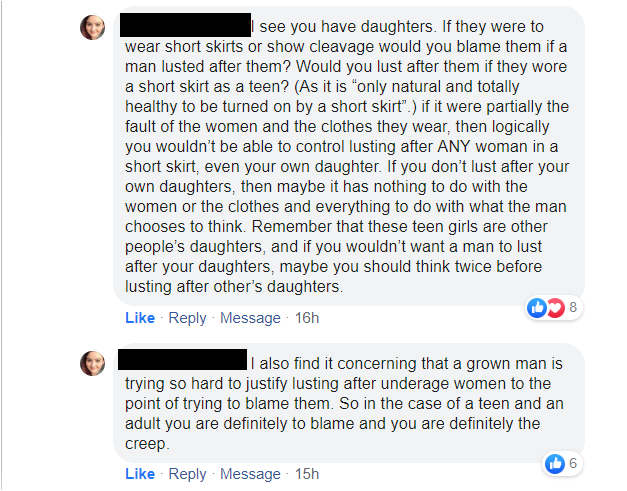This screenshot has width=627, height=491.
Task: Open the reaction count 6 list
Action: (573, 463)
